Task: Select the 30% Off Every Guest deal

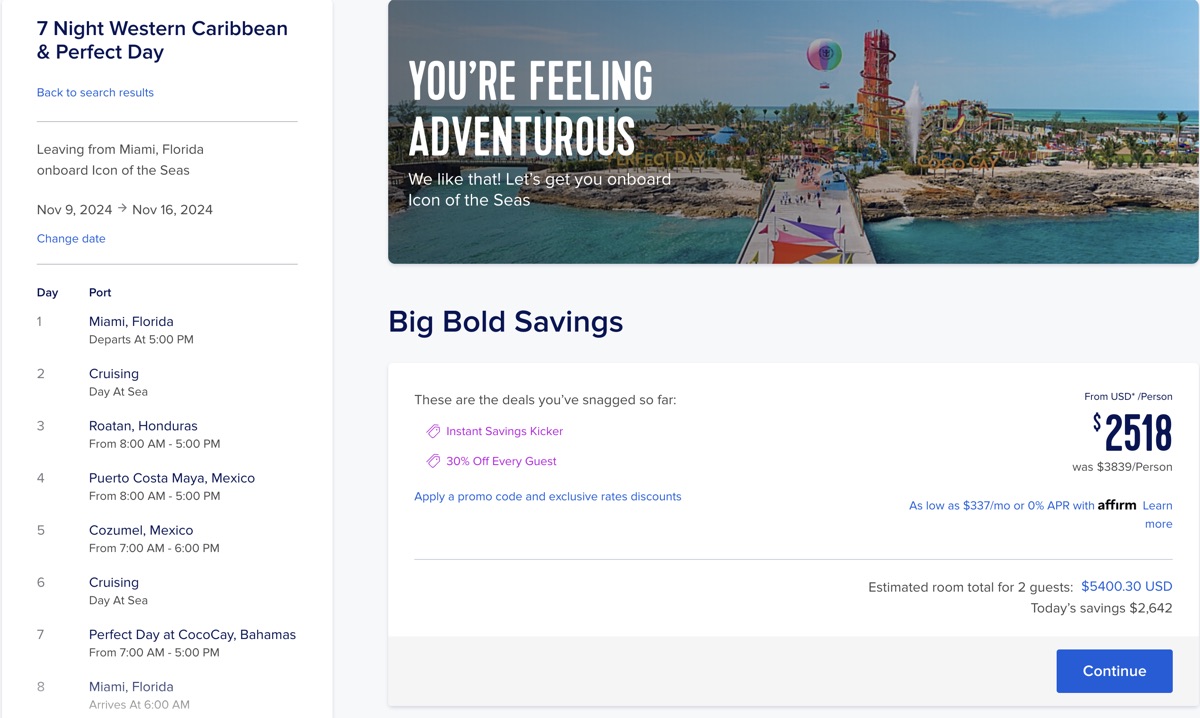Action: pos(501,461)
